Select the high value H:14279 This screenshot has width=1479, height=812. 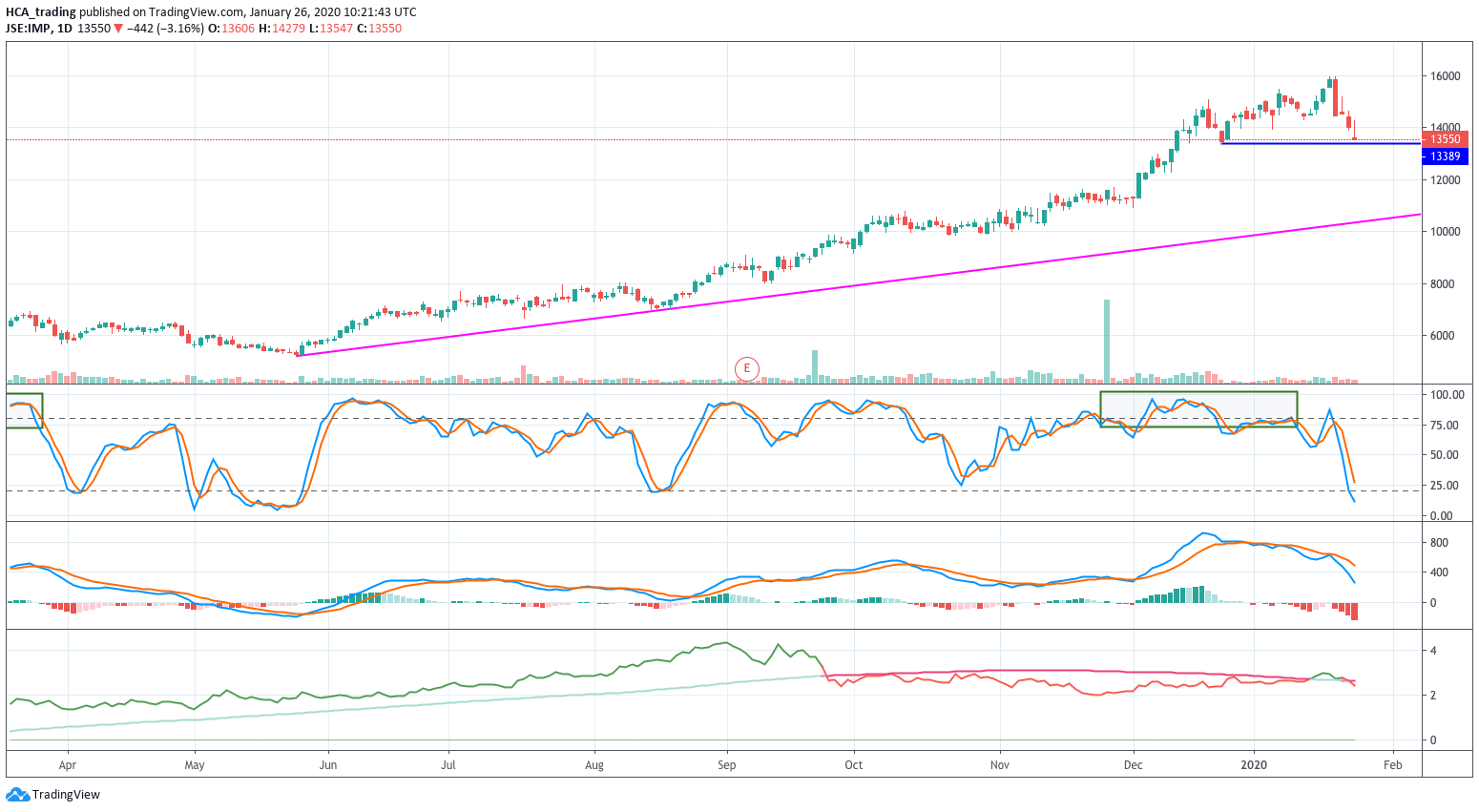(x=282, y=29)
